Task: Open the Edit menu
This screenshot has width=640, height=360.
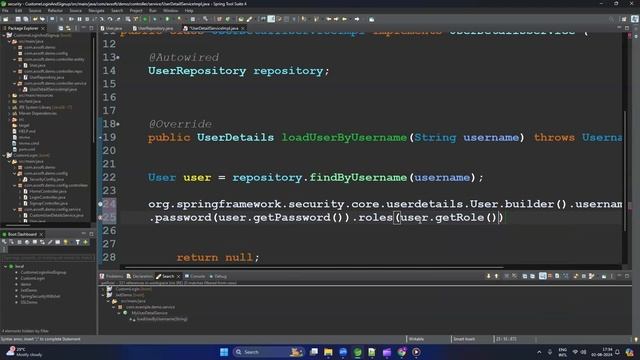Action: (x=18, y=11)
